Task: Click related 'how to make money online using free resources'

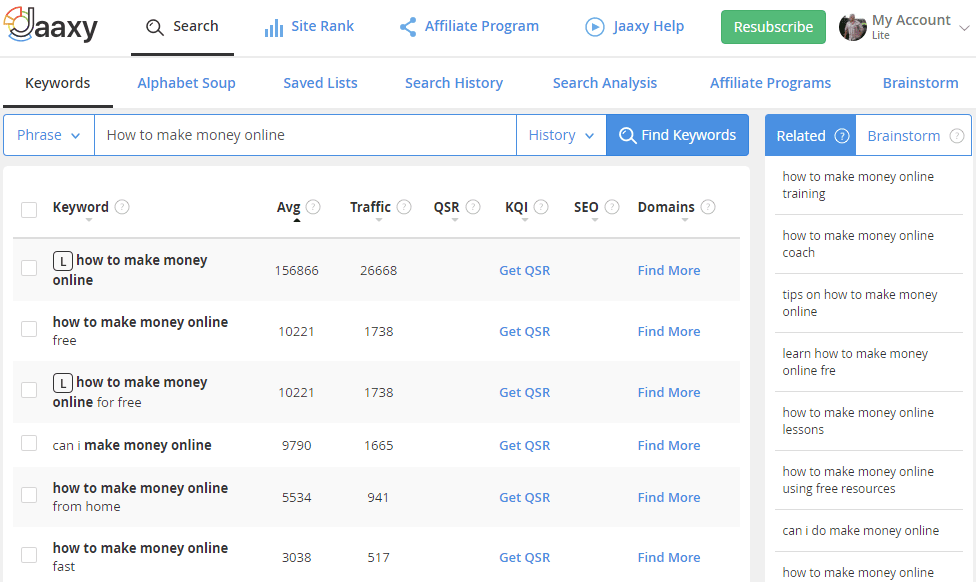Action: pos(858,480)
